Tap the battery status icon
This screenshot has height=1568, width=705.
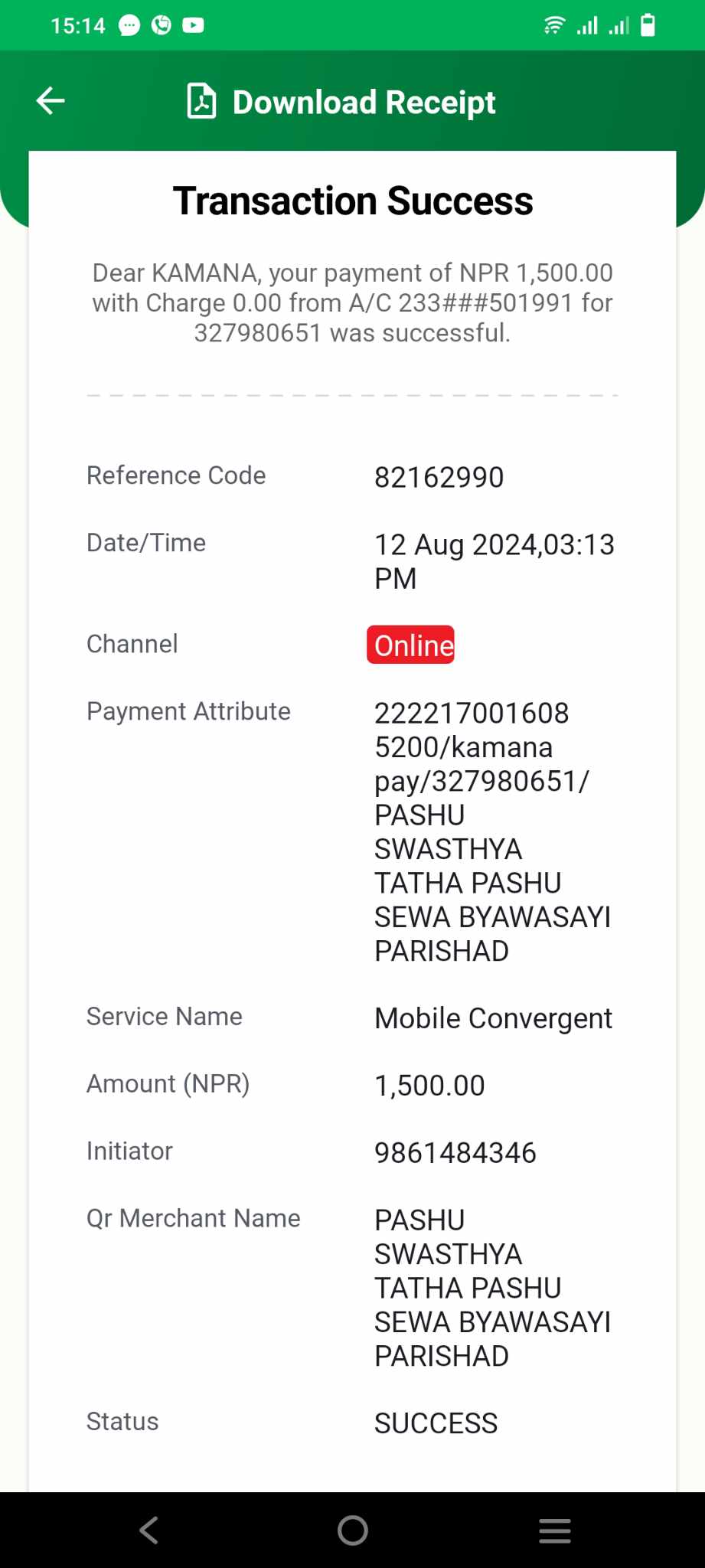(648, 25)
